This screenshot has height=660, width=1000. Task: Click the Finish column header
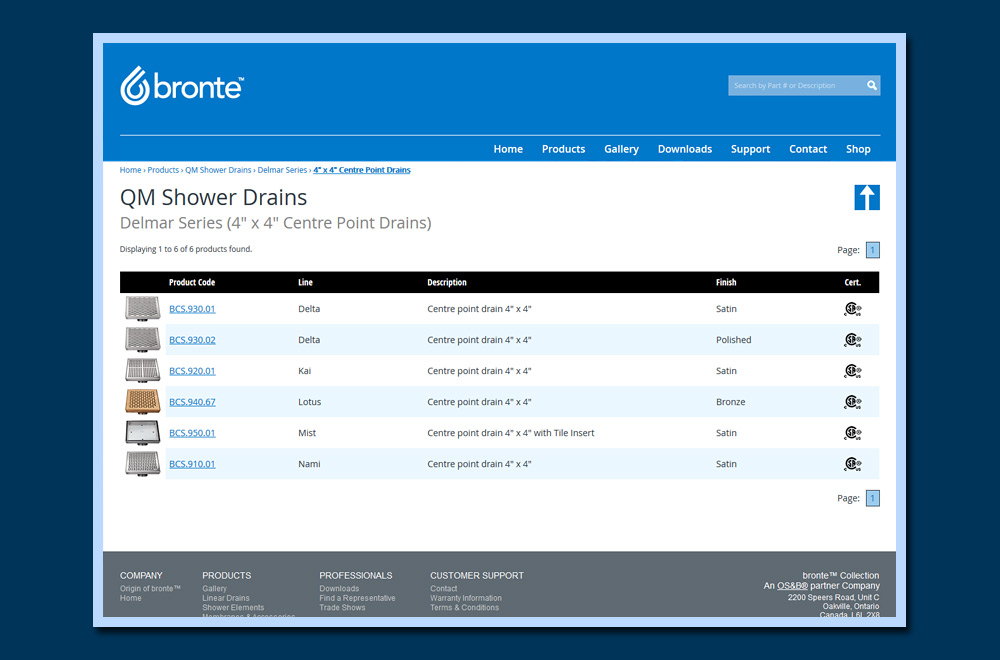pos(726,282)
